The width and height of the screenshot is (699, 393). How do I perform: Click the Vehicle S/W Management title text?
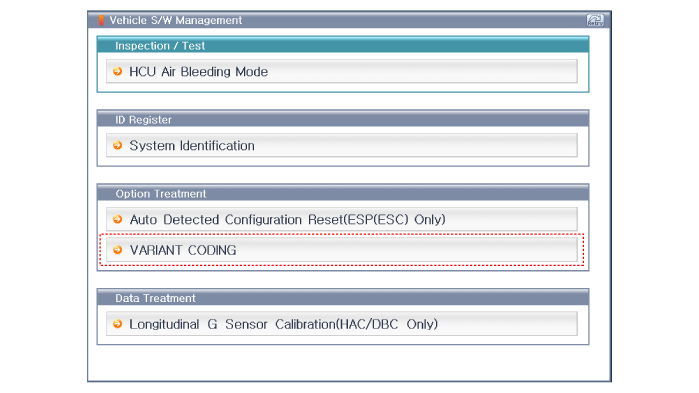coord(176,20)
